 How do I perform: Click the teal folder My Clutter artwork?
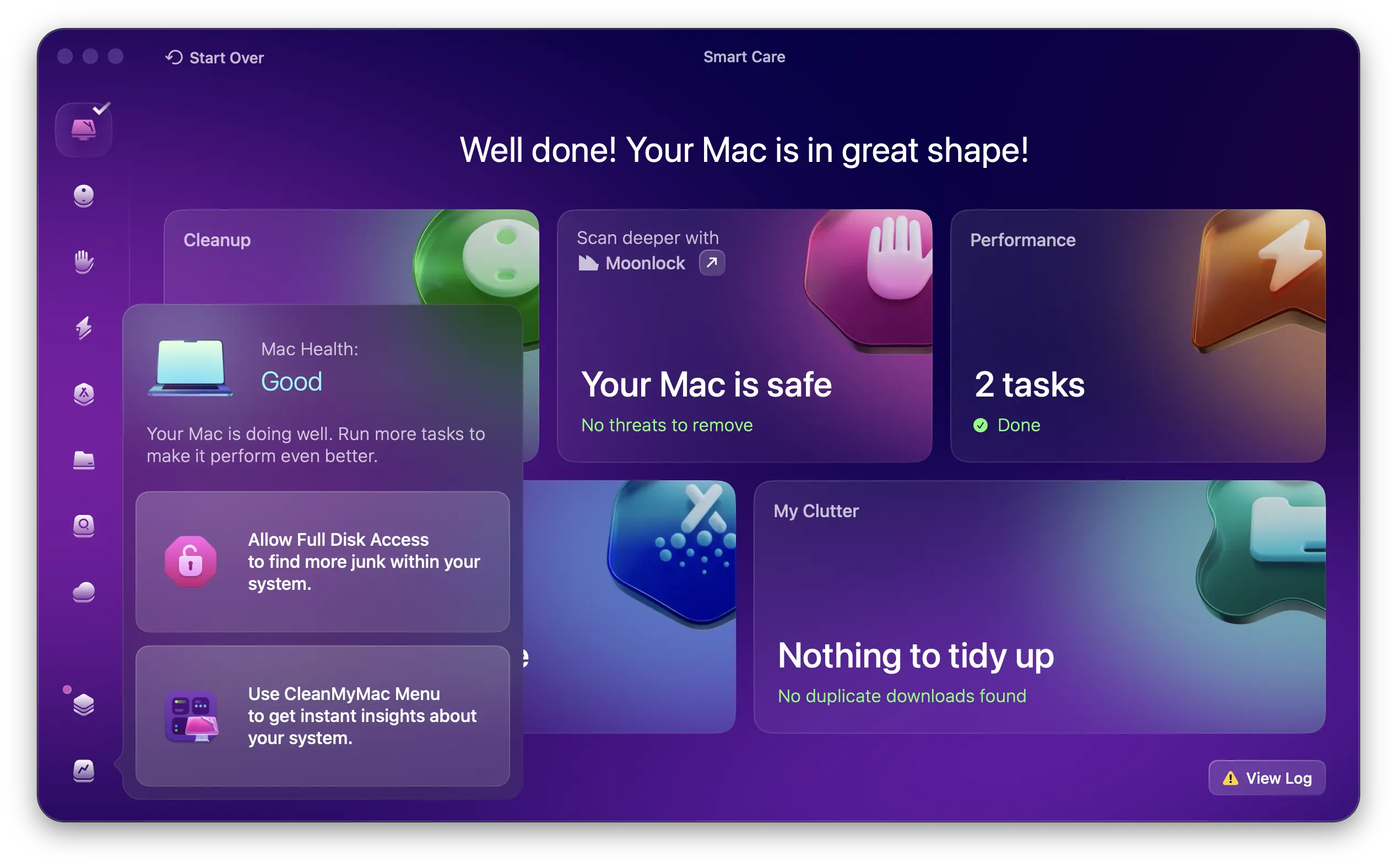click(1261, 551)
